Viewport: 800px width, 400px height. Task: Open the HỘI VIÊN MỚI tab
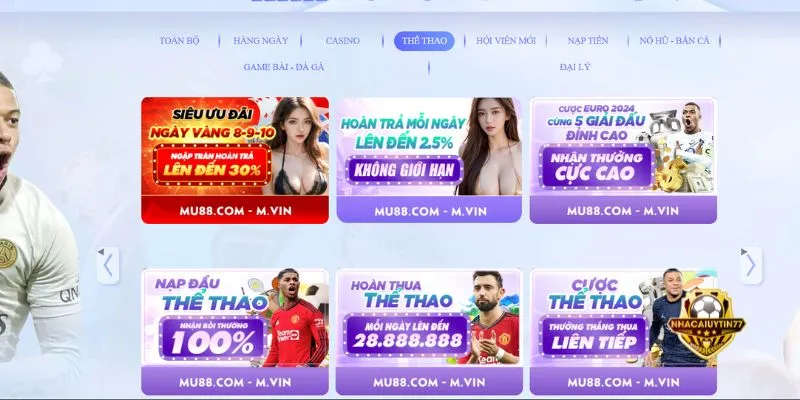(x=506, y=41)
